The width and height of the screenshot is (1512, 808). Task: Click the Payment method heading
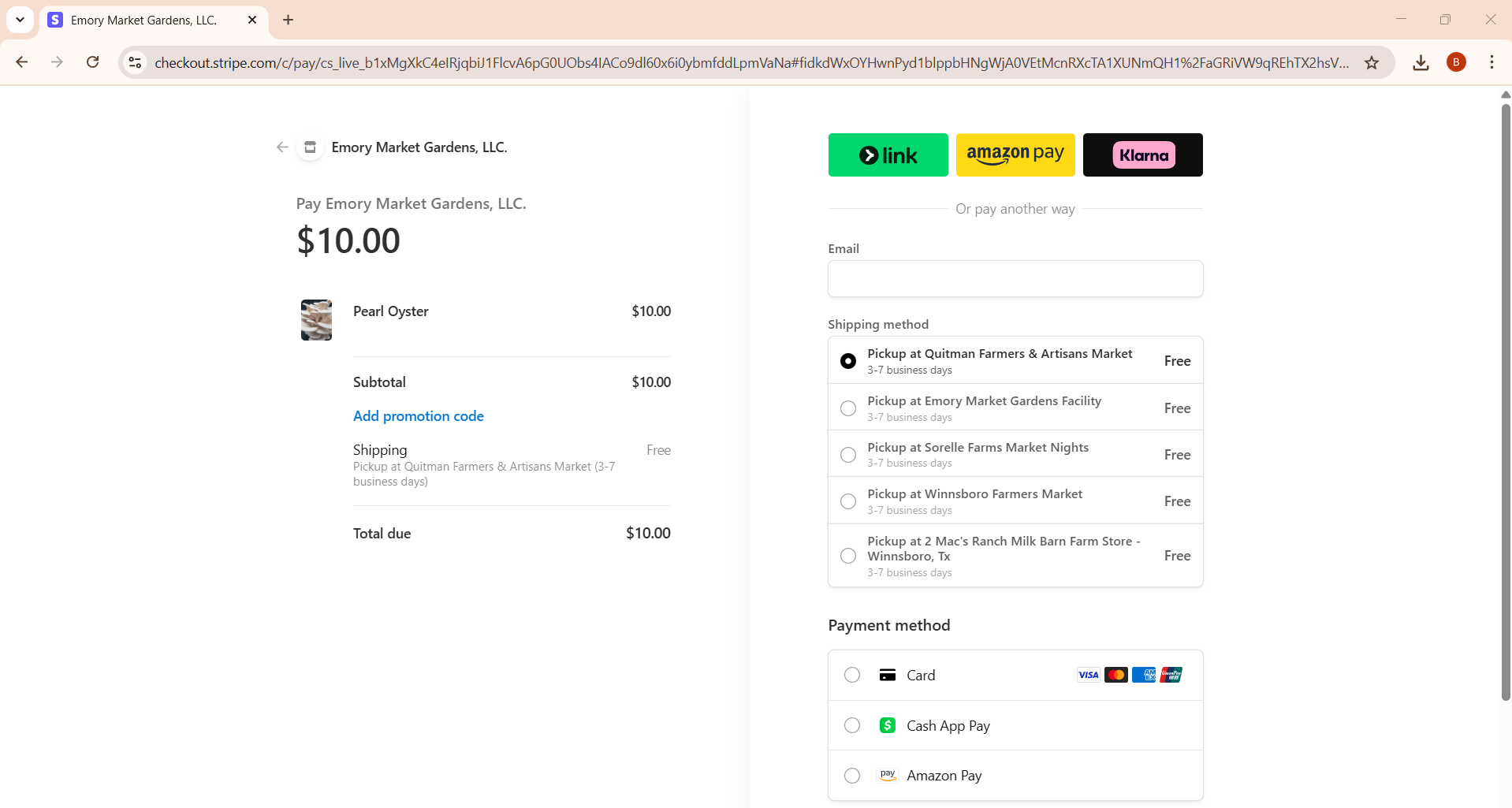pyautogui.click(x=889, y=625)
